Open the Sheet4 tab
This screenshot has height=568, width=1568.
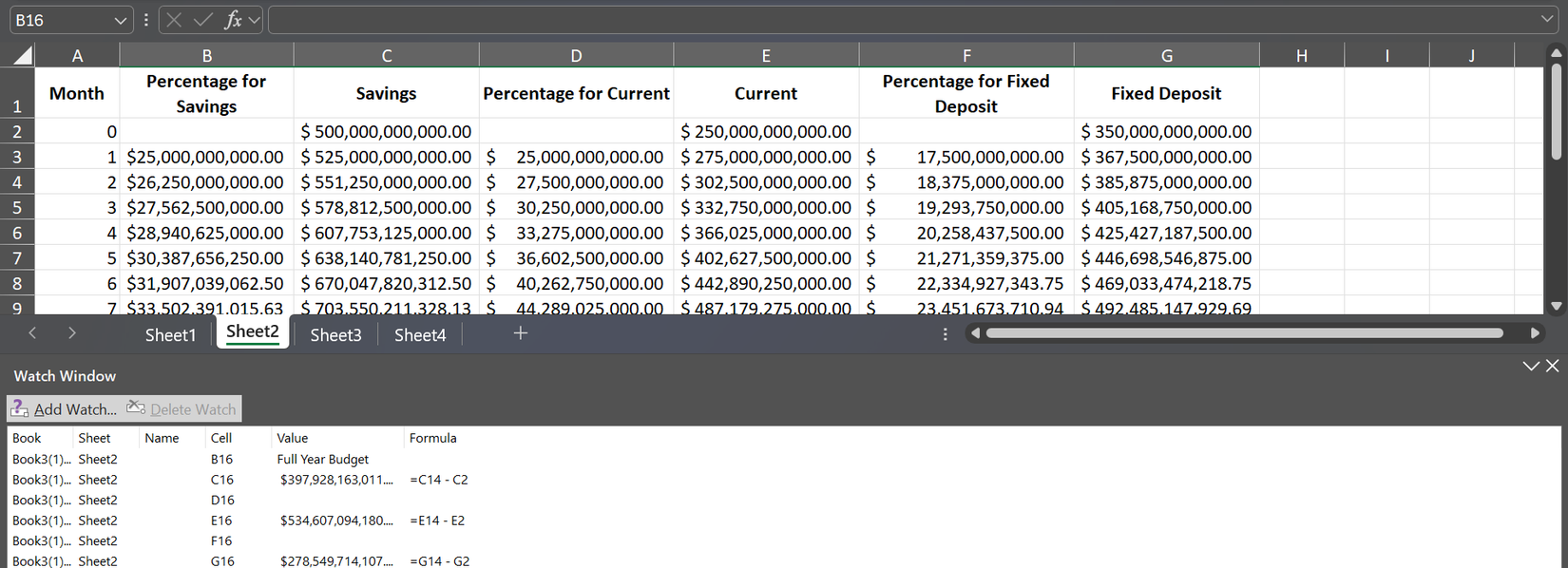coord(419,334)
